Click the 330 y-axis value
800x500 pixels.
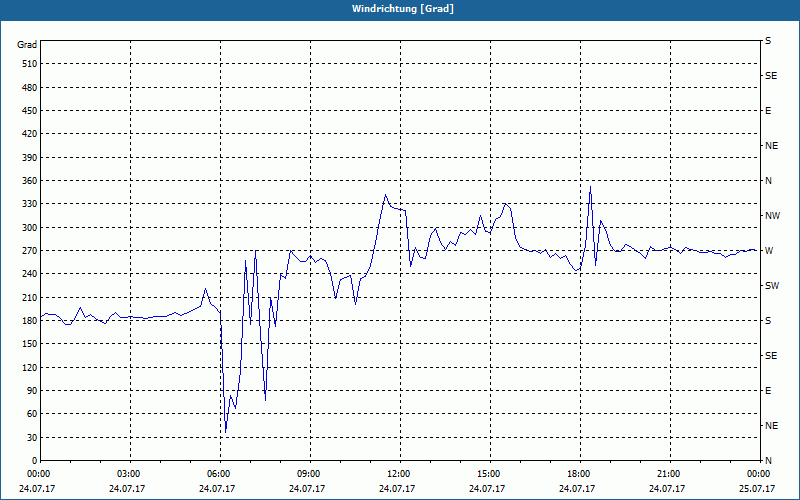[30, 204]
